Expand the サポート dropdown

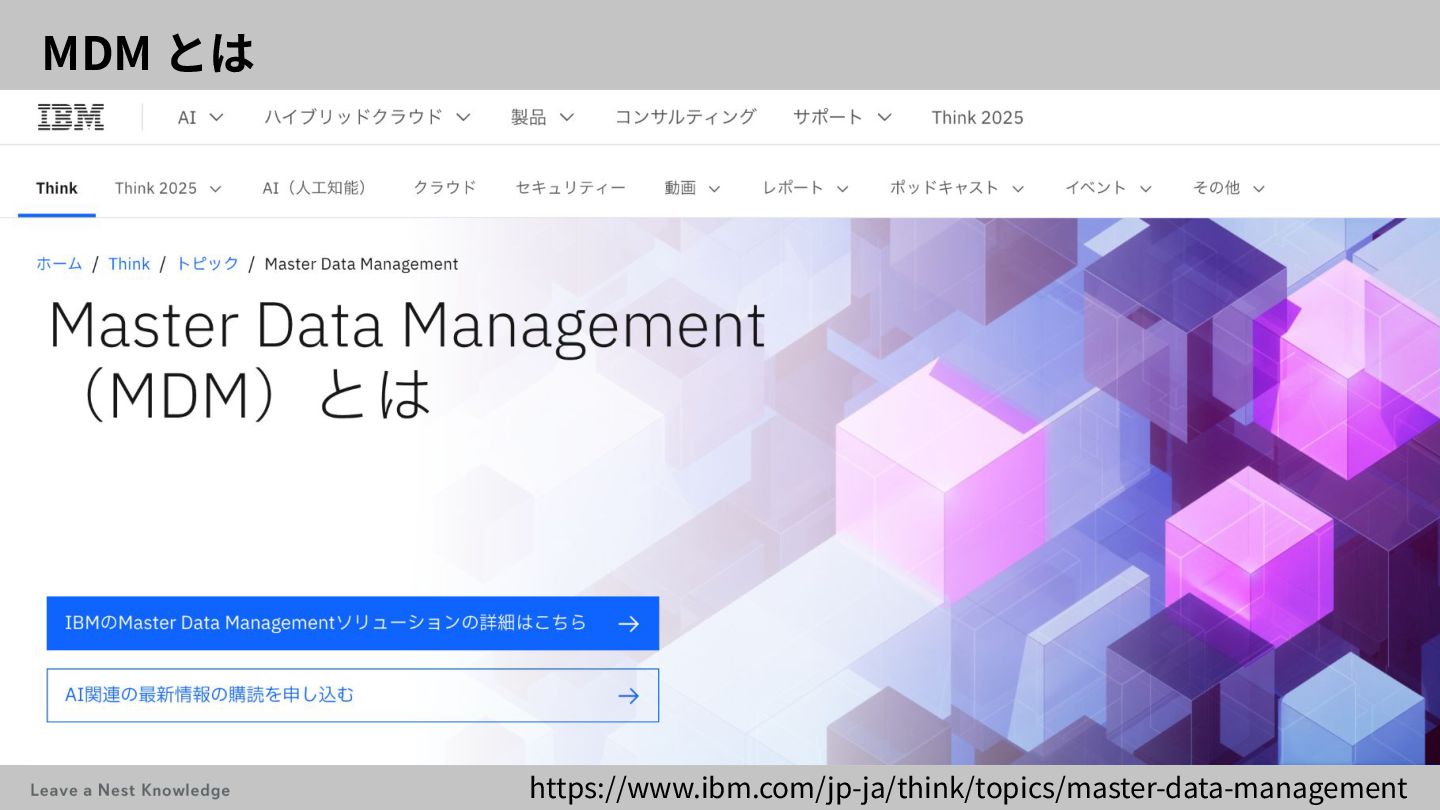(842, 117)
